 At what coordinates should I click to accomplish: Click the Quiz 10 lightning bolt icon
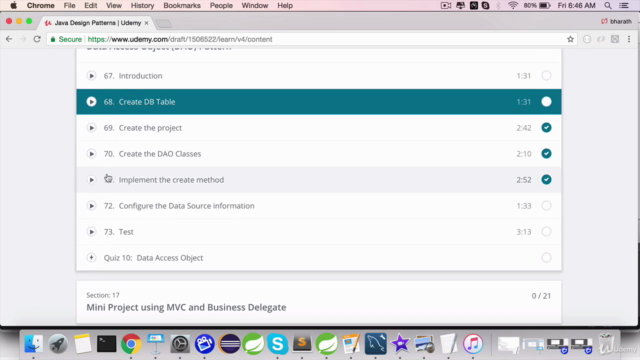(91, 258)
